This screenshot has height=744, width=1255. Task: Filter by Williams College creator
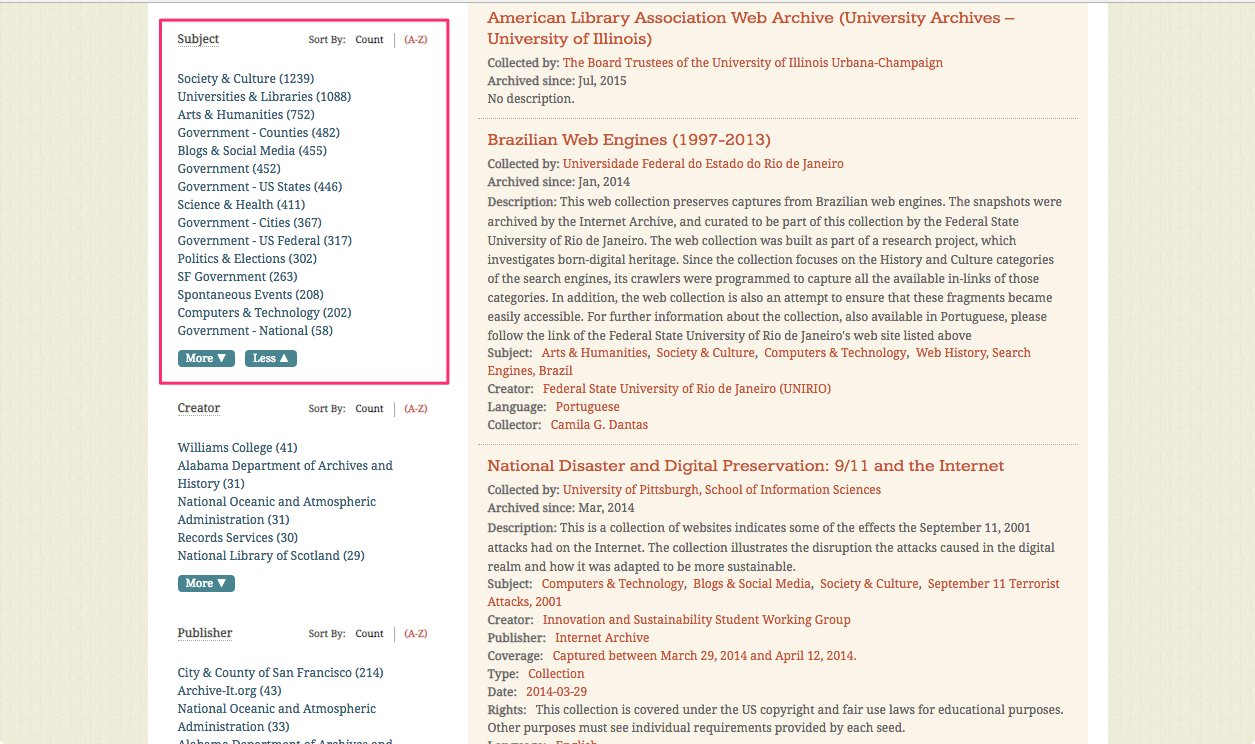(237, 448)
